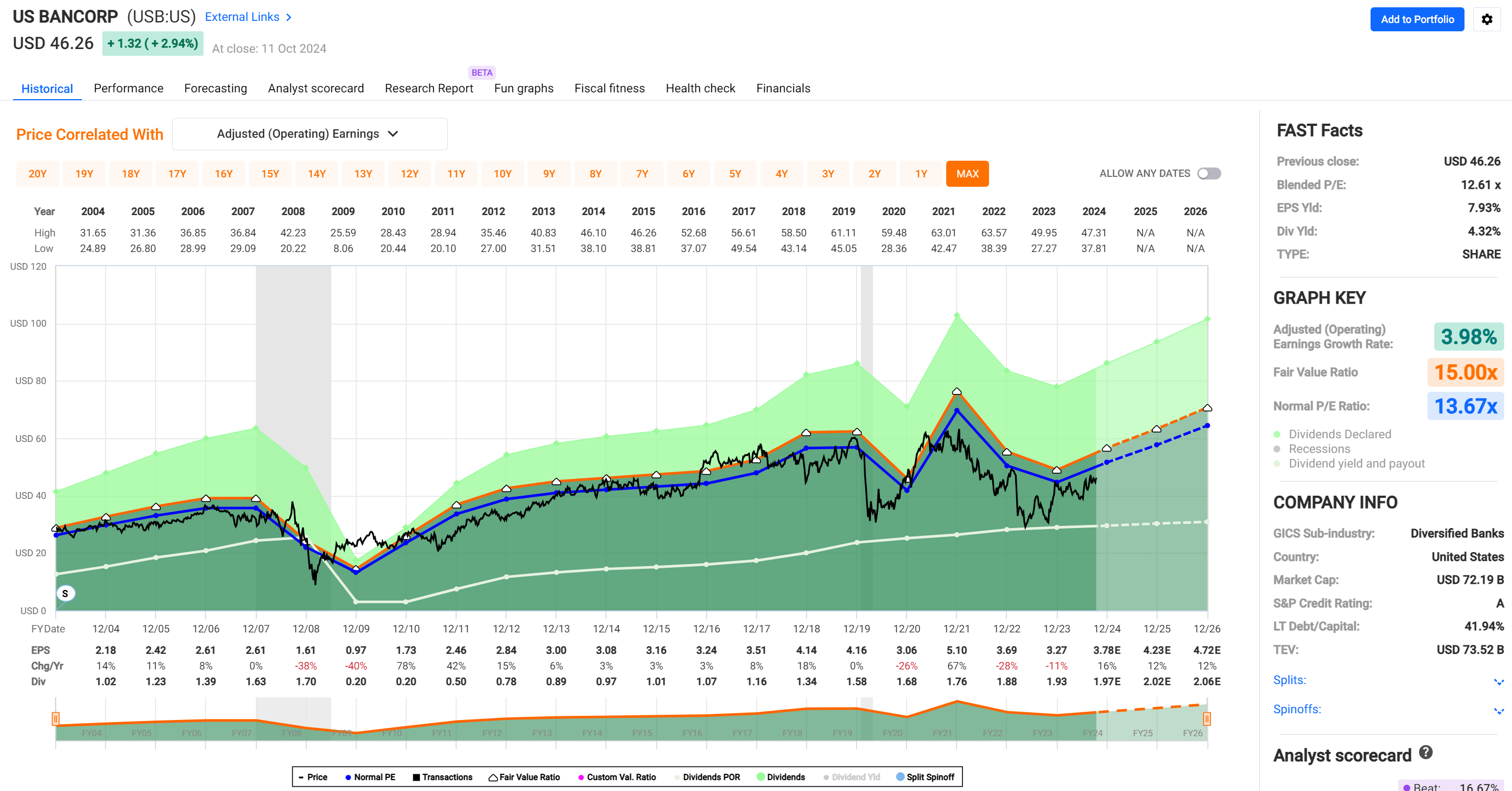Screen dimensions: 1512x791
Task: Click the split spinoff S marker on chart
Action: [65, 593]
